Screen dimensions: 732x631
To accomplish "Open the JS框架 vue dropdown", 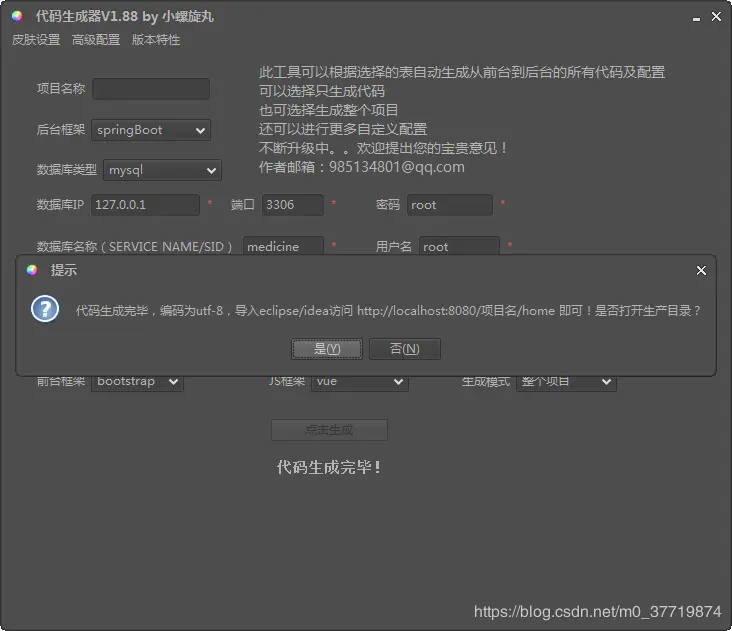I will (x=360, y=382).
